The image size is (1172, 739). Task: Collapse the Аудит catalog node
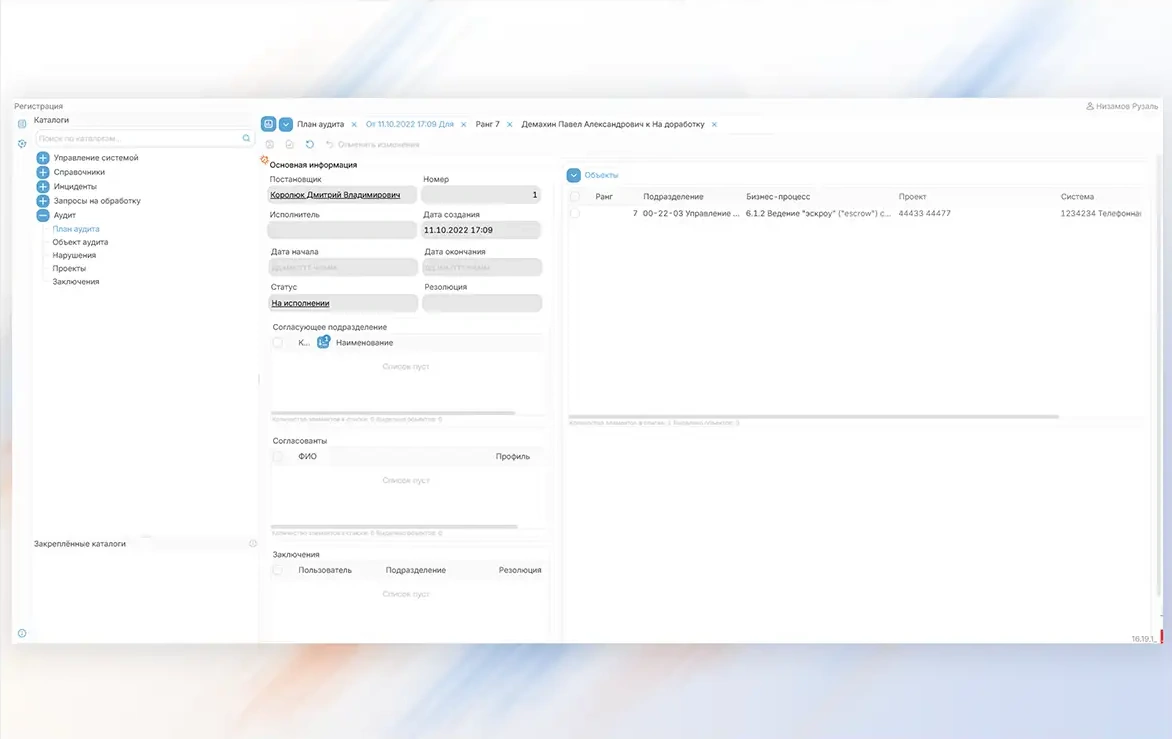tap(43, 215)
